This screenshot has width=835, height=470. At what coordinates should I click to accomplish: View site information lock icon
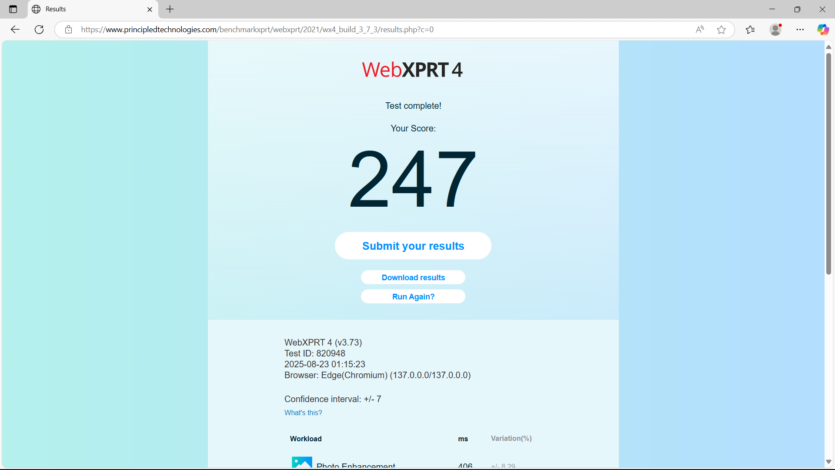coord(68,30)
